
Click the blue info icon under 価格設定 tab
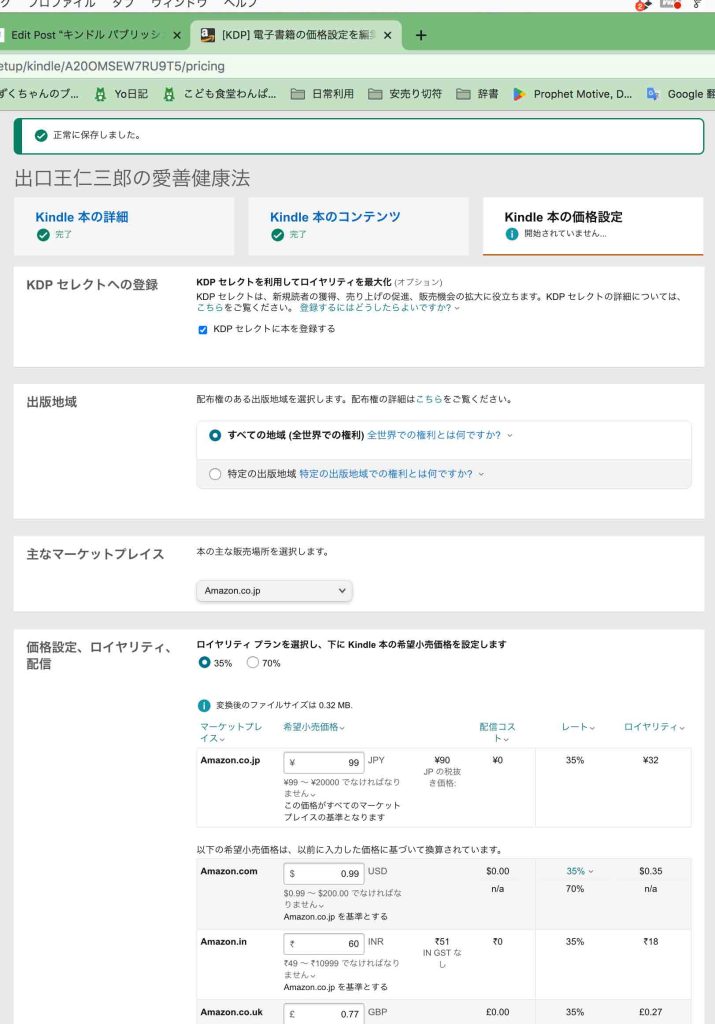coord(512,234)
